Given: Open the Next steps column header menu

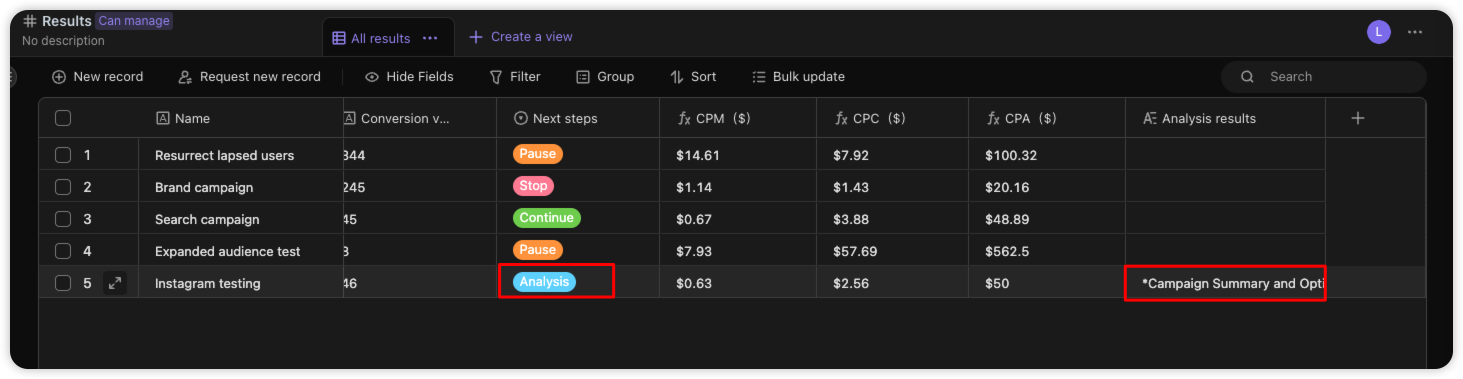Looking at the screenshot, I should tap(577, 118).
